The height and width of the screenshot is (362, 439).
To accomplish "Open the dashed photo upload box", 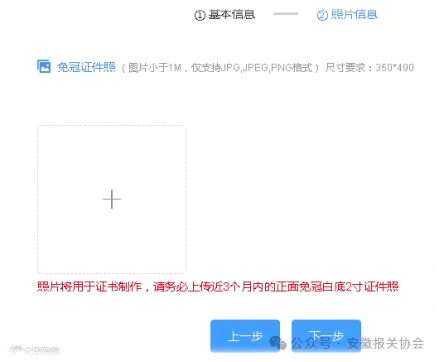I will pos(112,199).
